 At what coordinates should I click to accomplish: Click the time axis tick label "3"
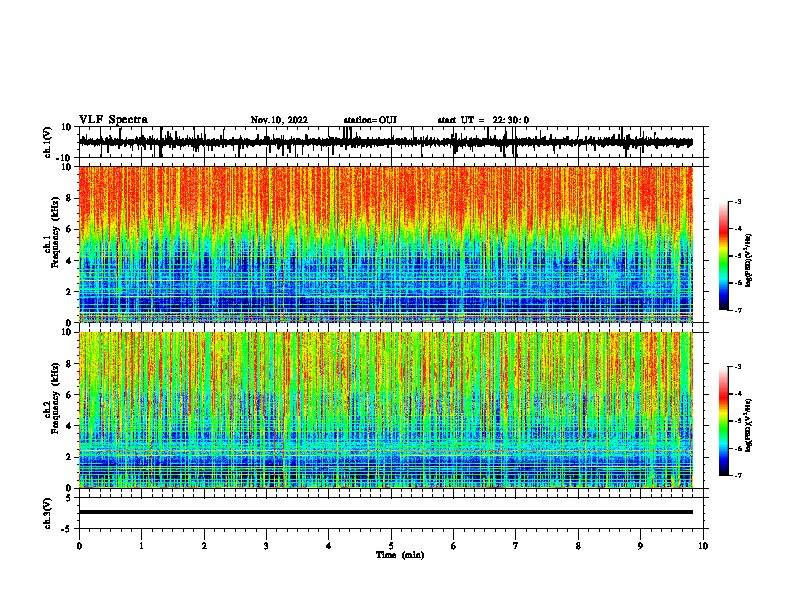click(x=266, y=546)
